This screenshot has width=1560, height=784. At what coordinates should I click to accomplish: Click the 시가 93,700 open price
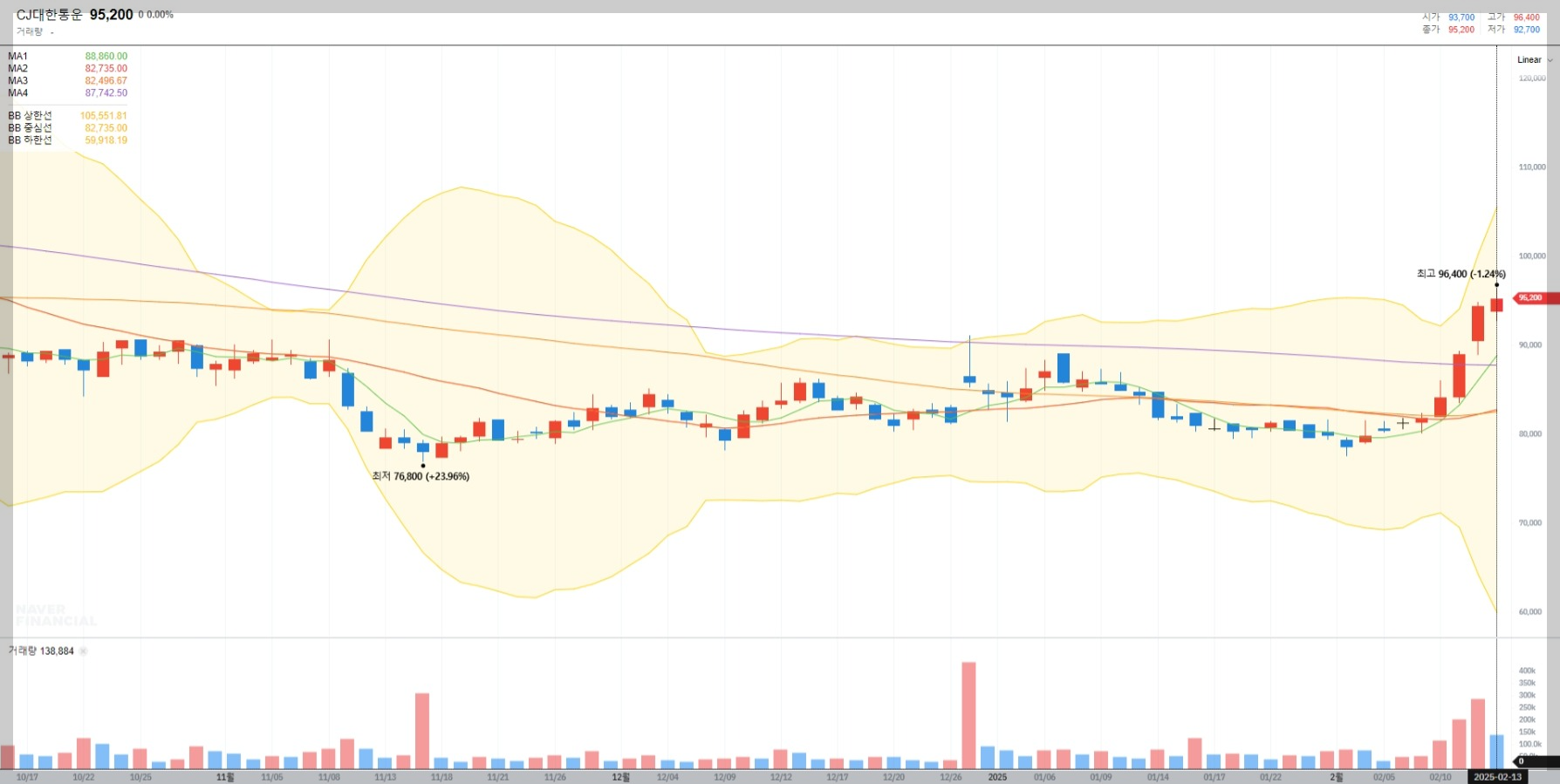pos(1448,17)
